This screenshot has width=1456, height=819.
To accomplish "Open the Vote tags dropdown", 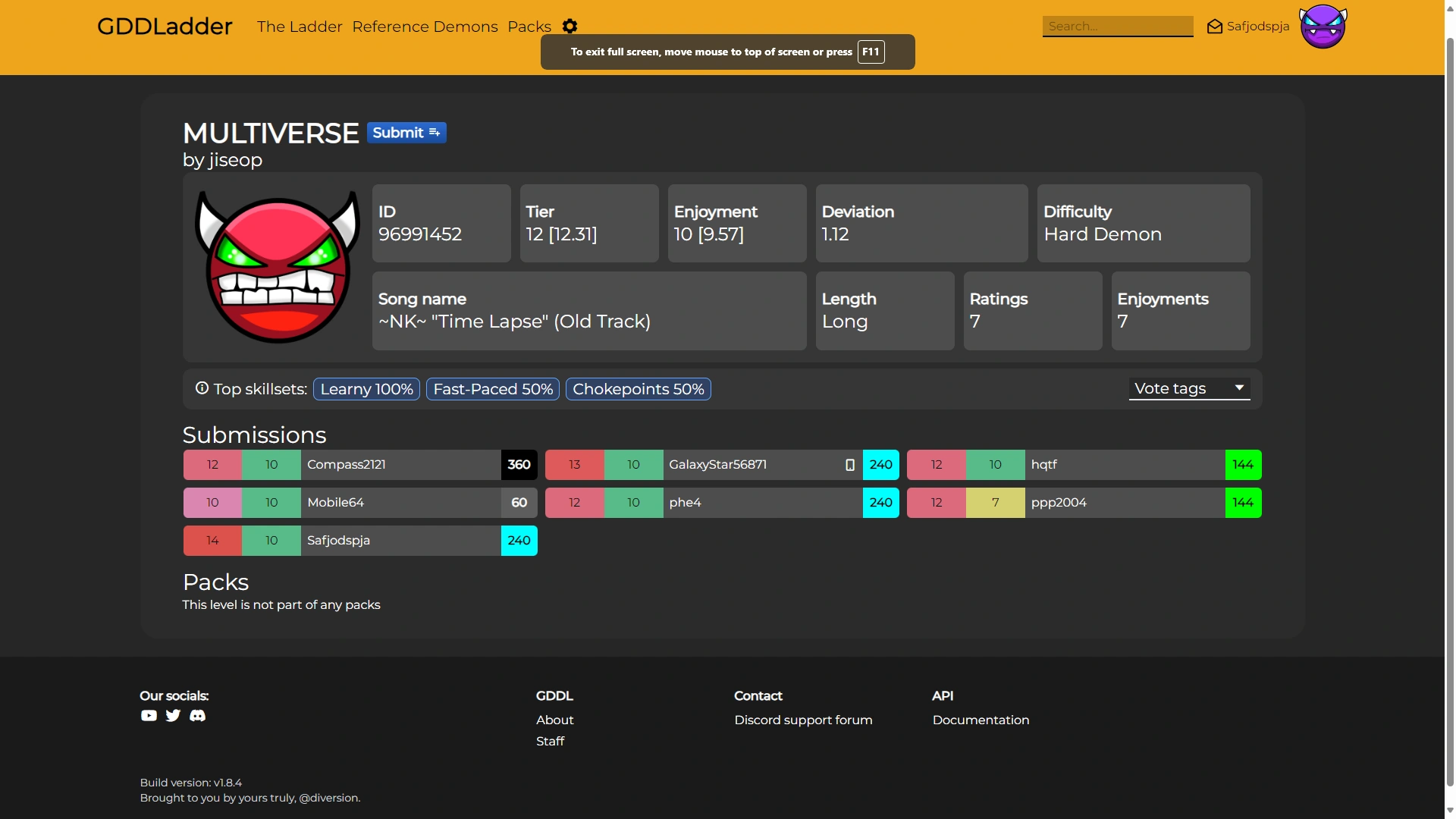I will tap(1188, 388).
